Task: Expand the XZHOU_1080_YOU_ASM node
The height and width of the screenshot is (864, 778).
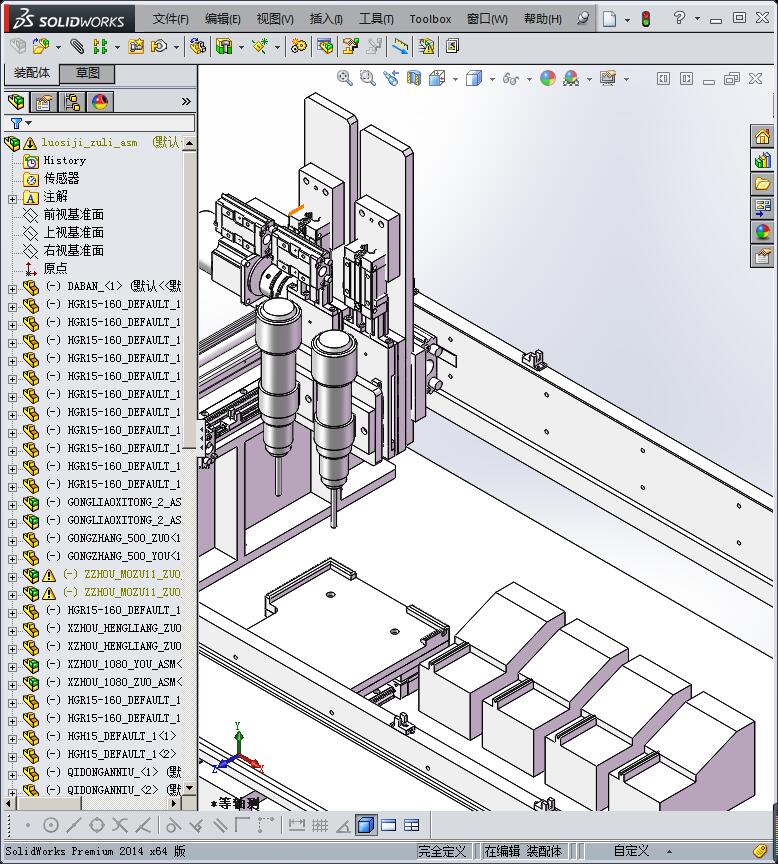Action: point(12,667)
